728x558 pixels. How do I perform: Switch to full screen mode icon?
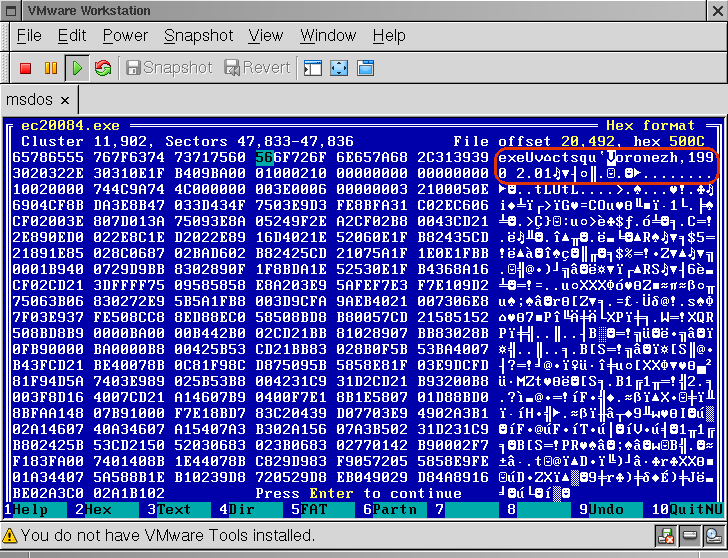tap(339, 68)
